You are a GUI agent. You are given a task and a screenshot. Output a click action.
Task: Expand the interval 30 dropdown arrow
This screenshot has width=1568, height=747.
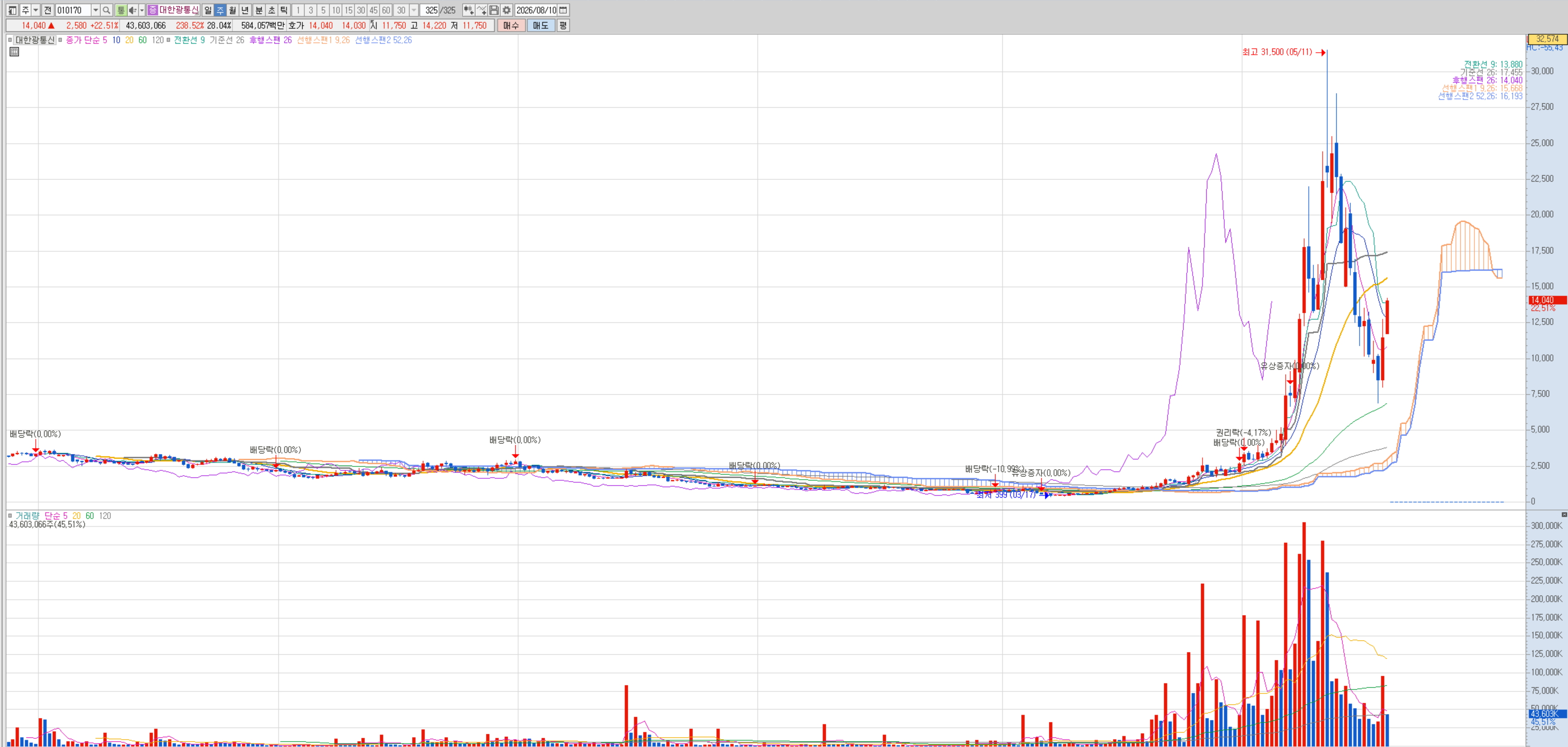click(x=414, y=11)
